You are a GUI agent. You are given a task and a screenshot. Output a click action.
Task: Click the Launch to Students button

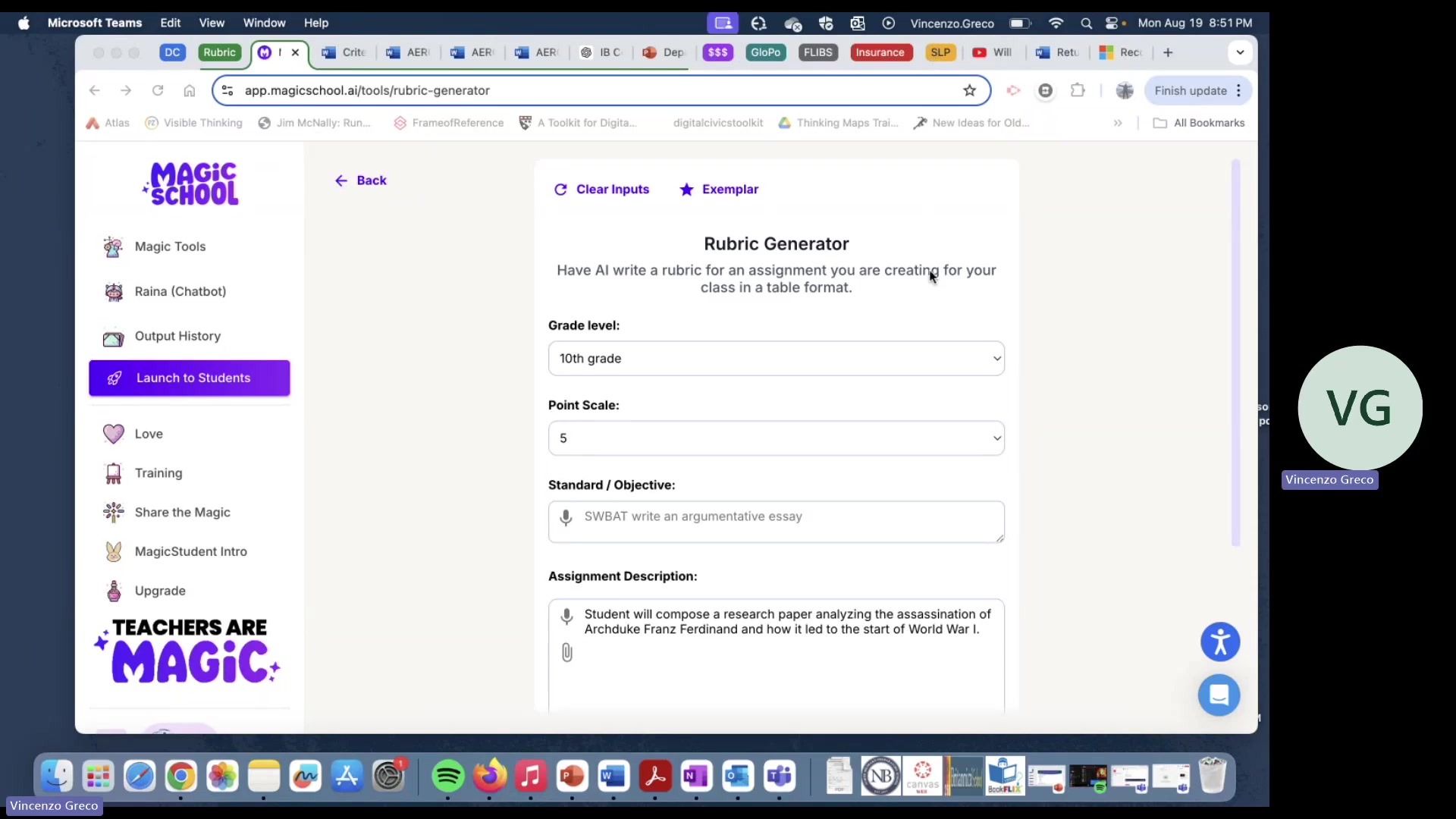(x=188, y=378)
